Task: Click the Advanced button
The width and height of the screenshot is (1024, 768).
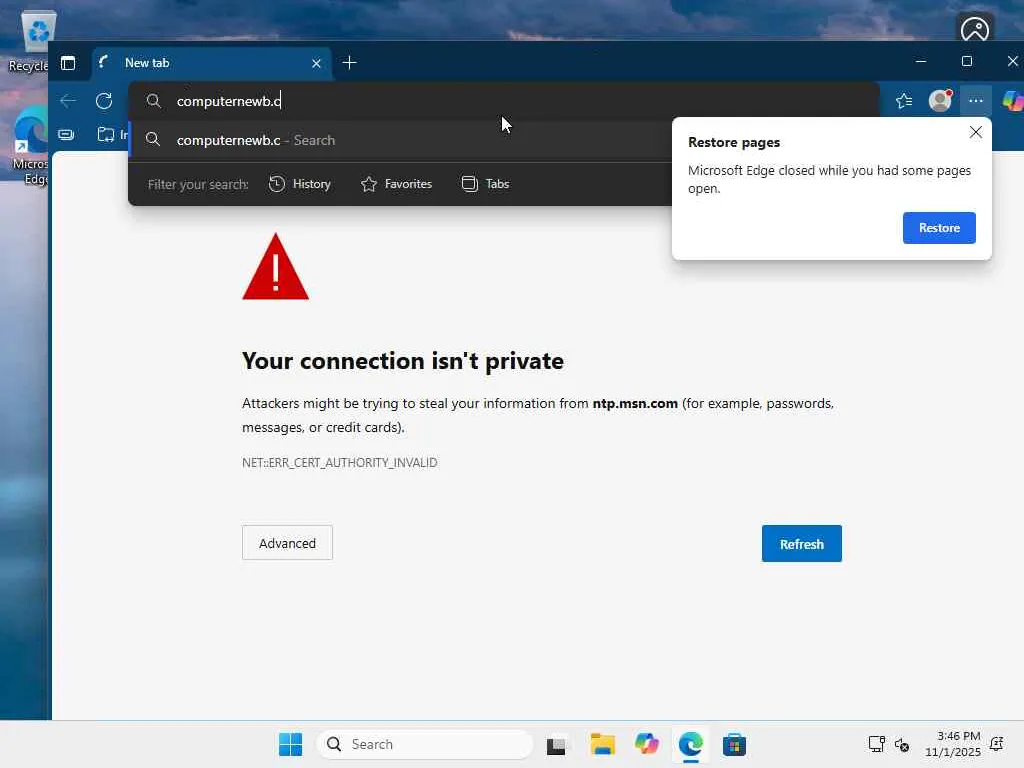Action: (x=287, y=543)
